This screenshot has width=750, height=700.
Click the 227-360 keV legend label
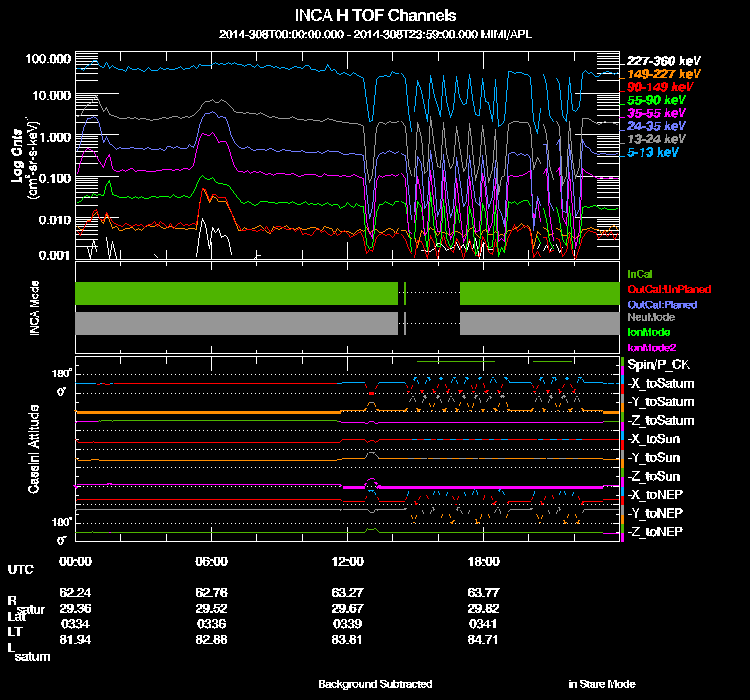657,61
